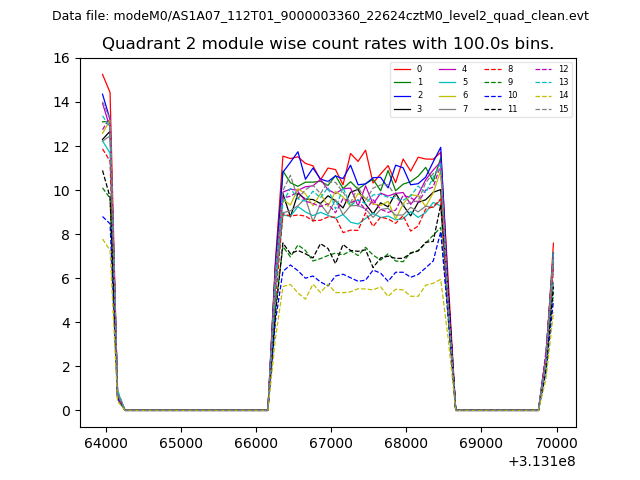Click the y-axis tick label 8
The height and width of the screenshot is (480, 640).
65,235
